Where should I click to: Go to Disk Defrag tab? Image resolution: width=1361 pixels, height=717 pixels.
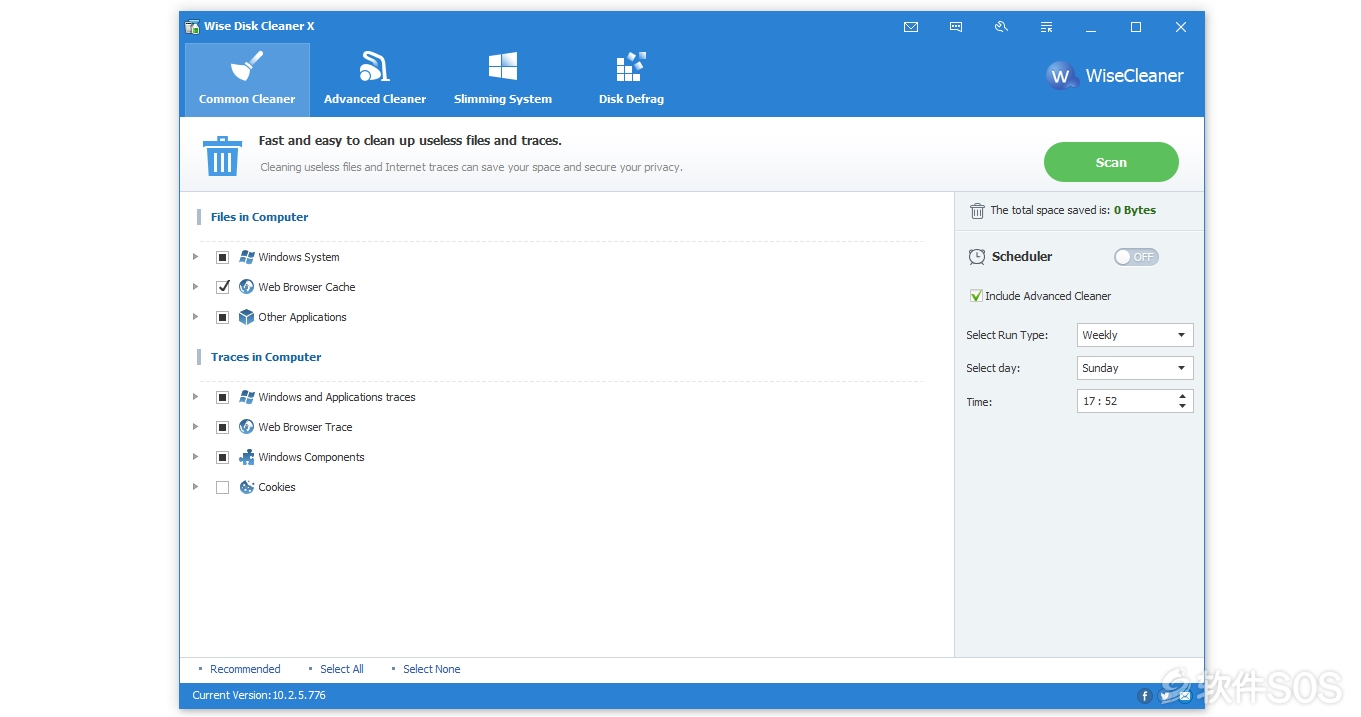pyautogui.click(x=631, y=80)
